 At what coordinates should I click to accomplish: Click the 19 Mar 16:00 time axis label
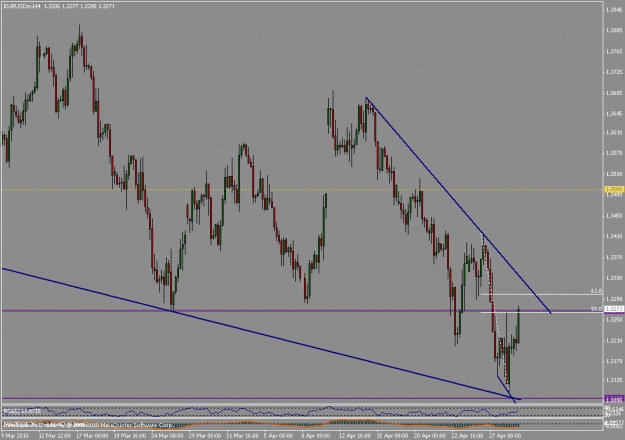pyautogui.click(x=130, y=436)
